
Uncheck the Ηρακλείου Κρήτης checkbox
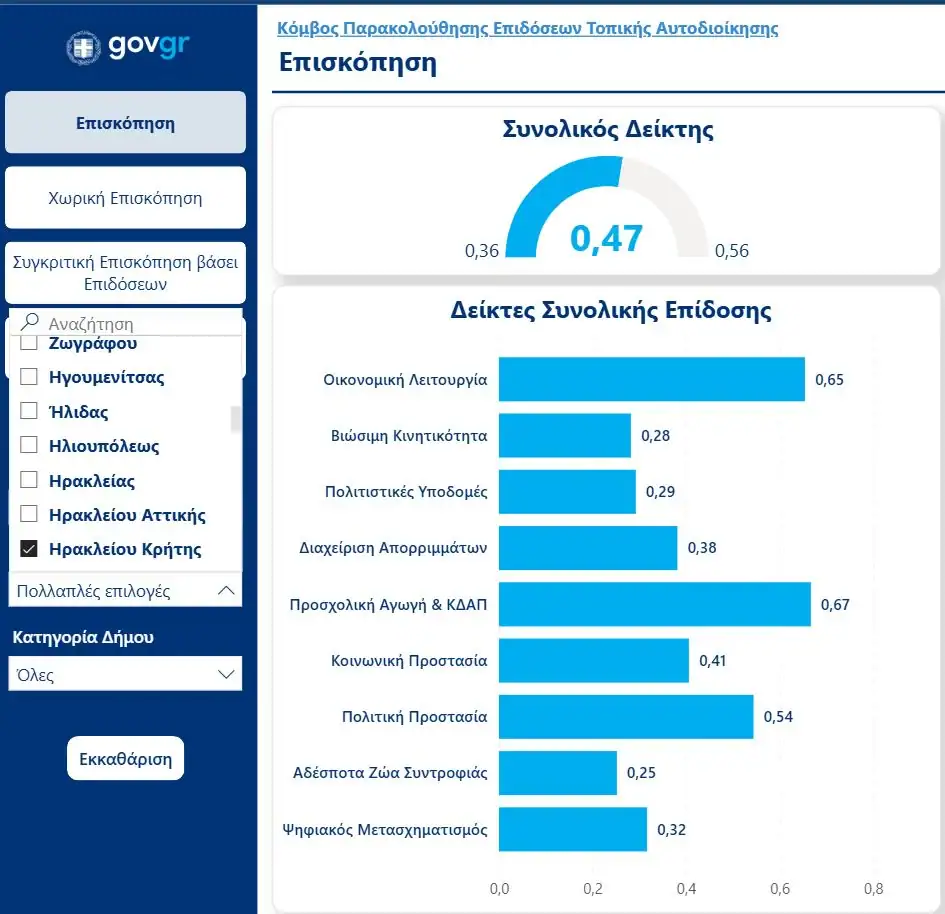click(29, 549)
